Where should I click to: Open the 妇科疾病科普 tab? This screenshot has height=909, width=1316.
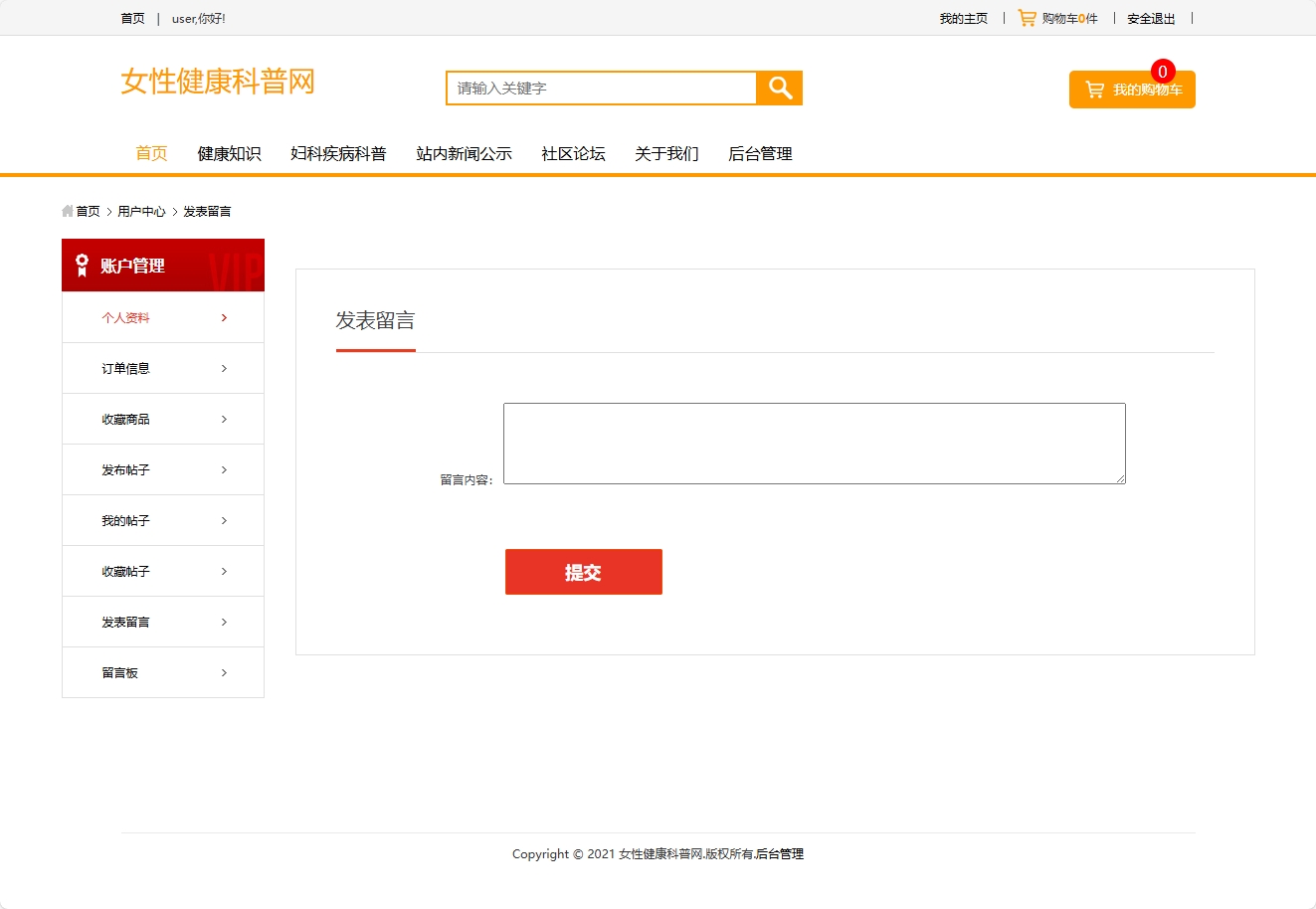pos(338,153)
